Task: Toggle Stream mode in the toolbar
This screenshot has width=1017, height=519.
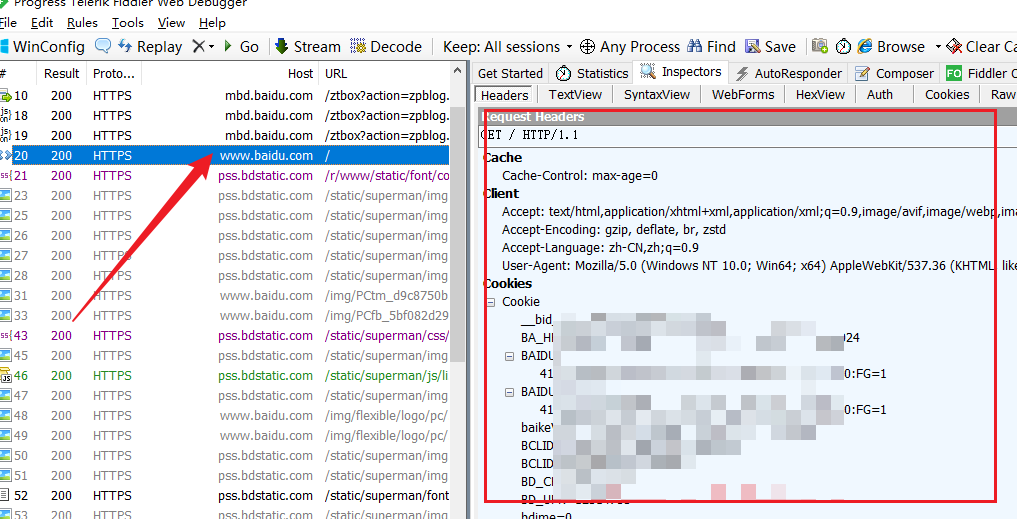Action: [307, 47]
